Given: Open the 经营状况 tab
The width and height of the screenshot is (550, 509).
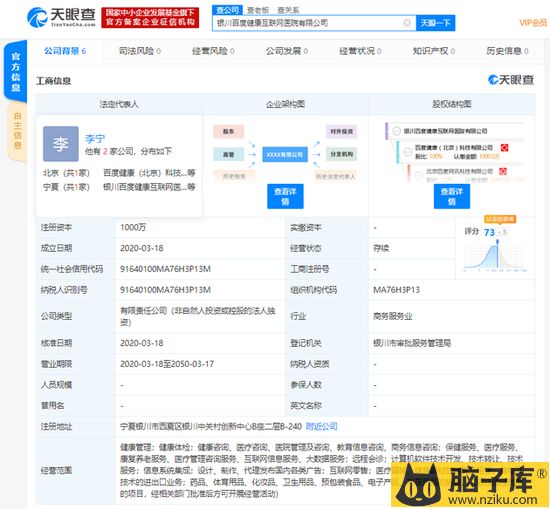Looking at the screenshot, I should (x=360, y=51).
